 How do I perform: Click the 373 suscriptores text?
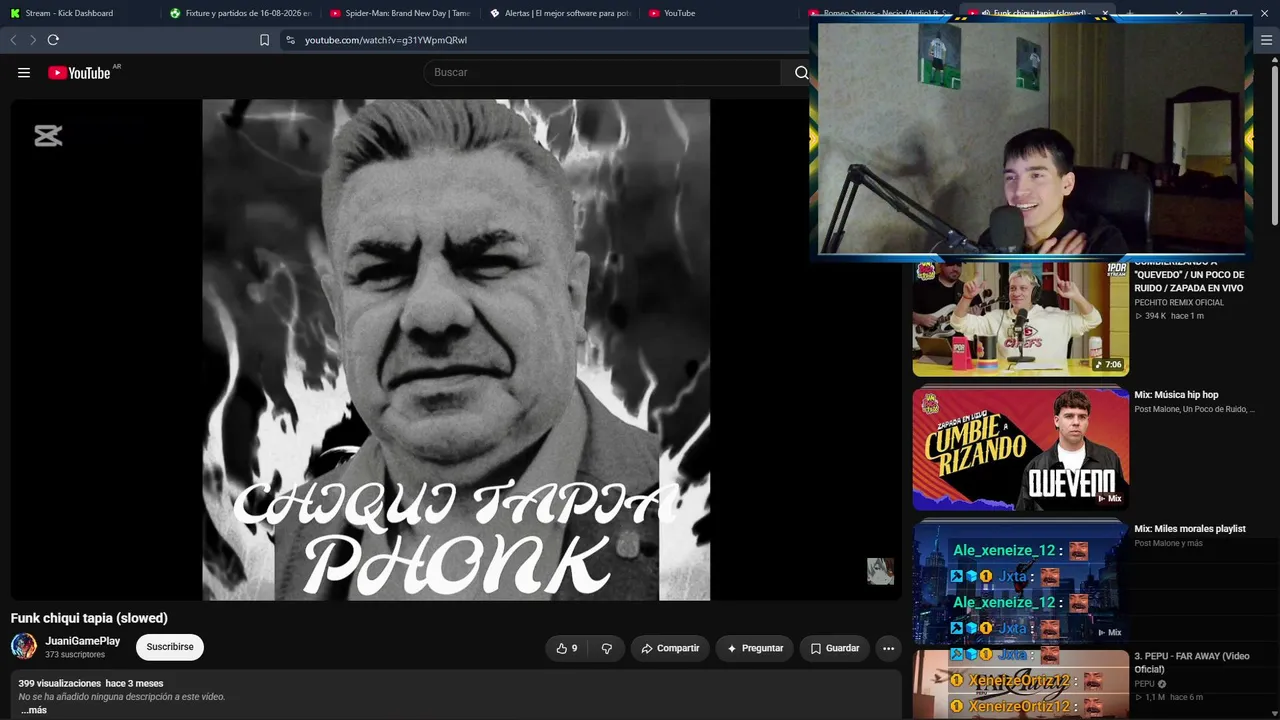point(75,655)
